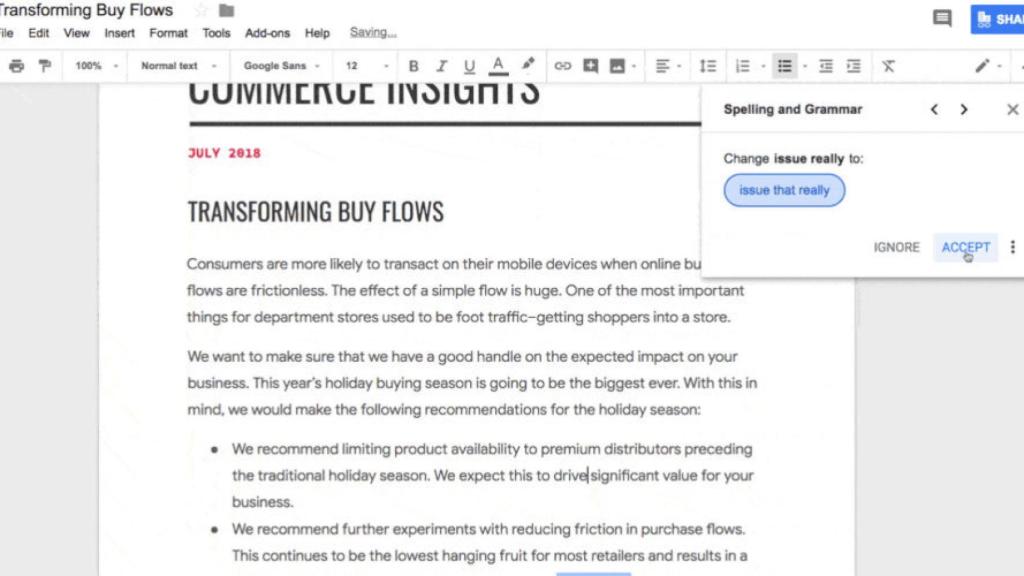1024x576 pixels.
Task: Increase the paragraph indent
Action: (853, 65)
